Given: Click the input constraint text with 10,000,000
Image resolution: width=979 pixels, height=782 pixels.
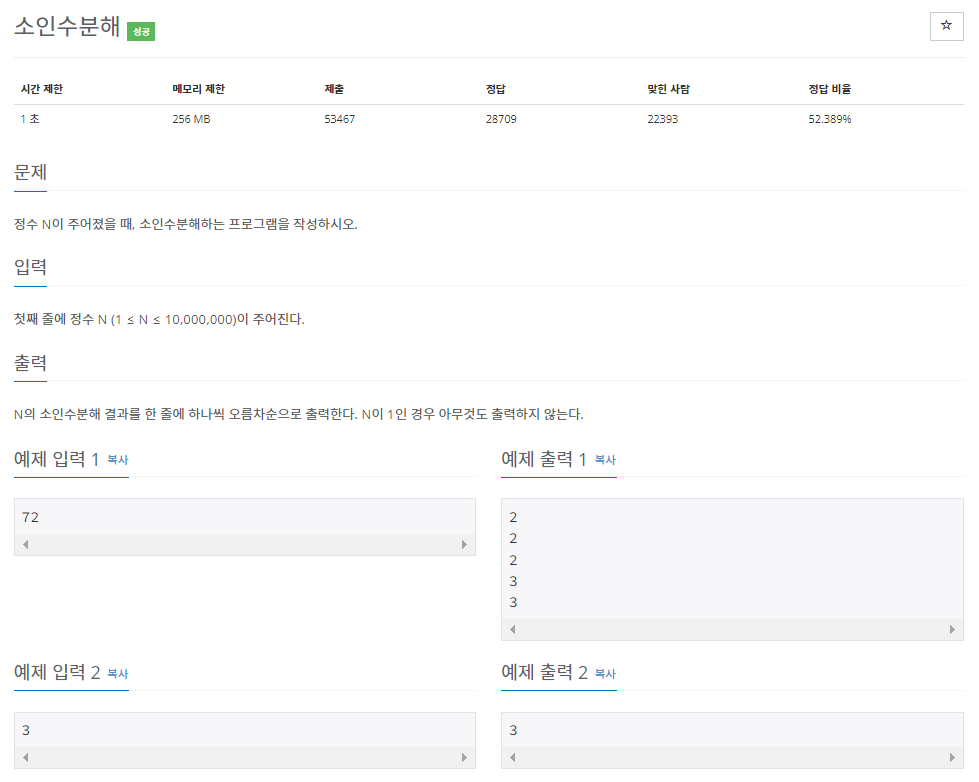Looking at the screenshot, I should point(159,319).
